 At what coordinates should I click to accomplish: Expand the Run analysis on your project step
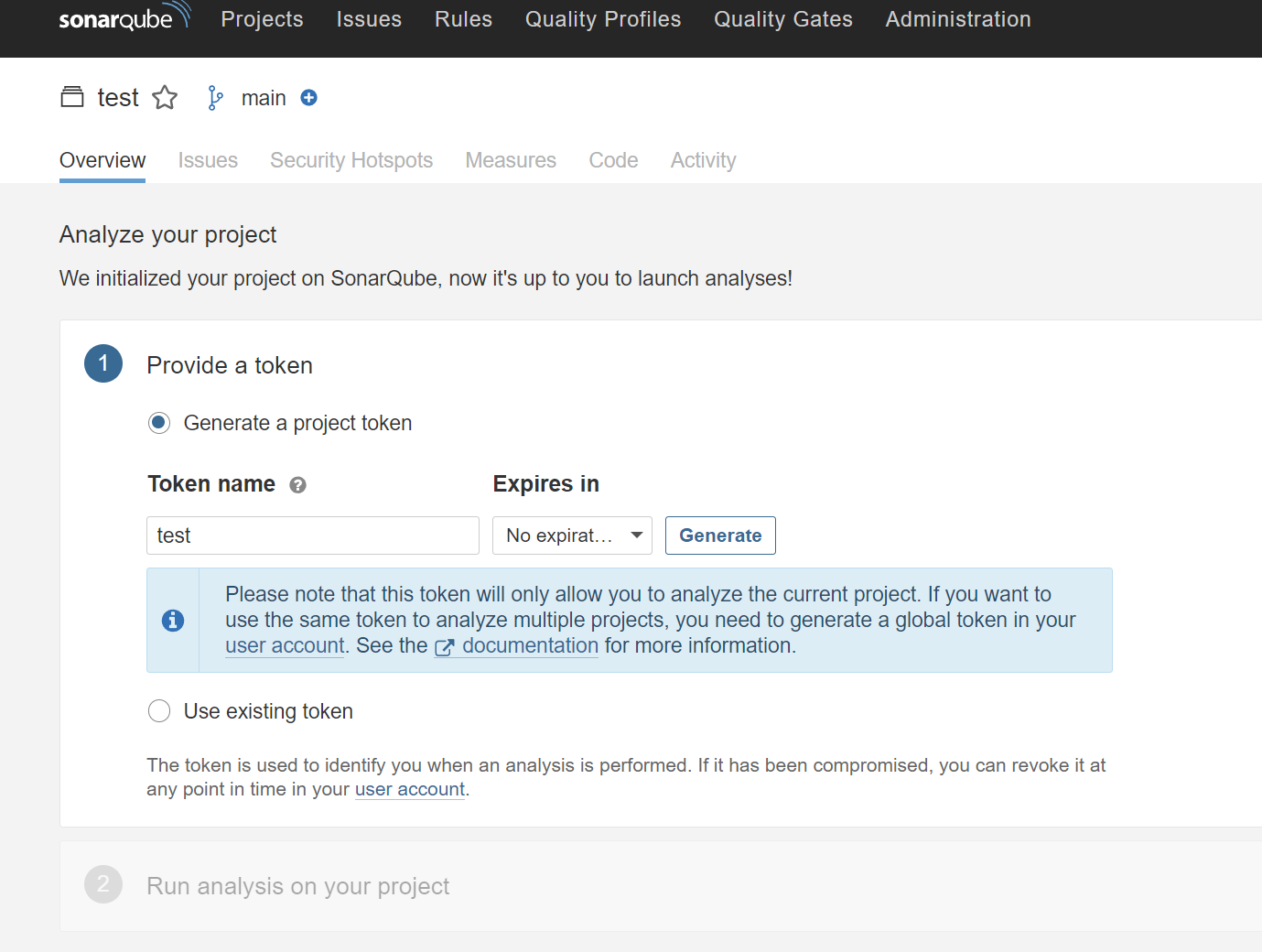[297, 886]
